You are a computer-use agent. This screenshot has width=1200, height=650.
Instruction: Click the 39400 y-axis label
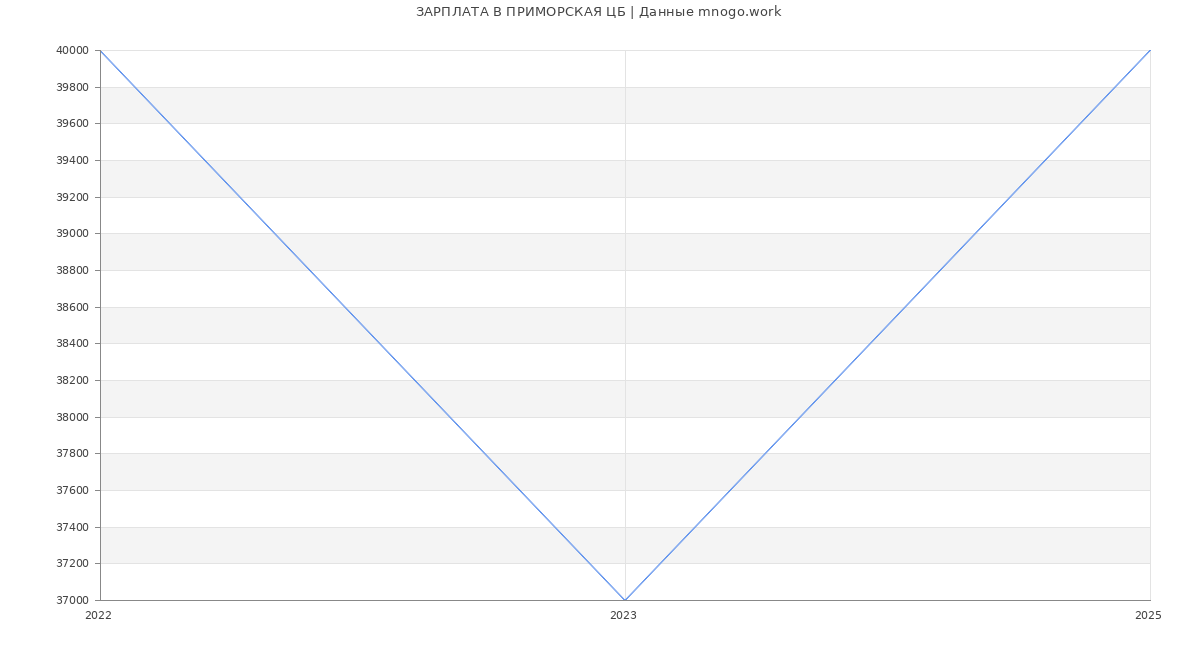72,161
